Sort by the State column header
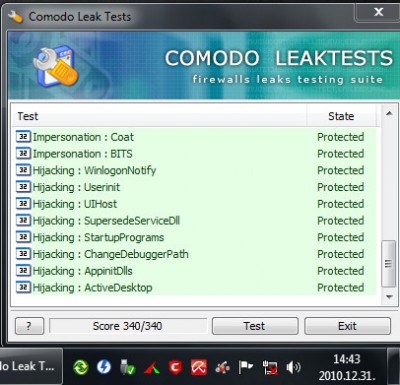This screenshot has height=385, width=400. pyautogui.click(x=341, y=116)
